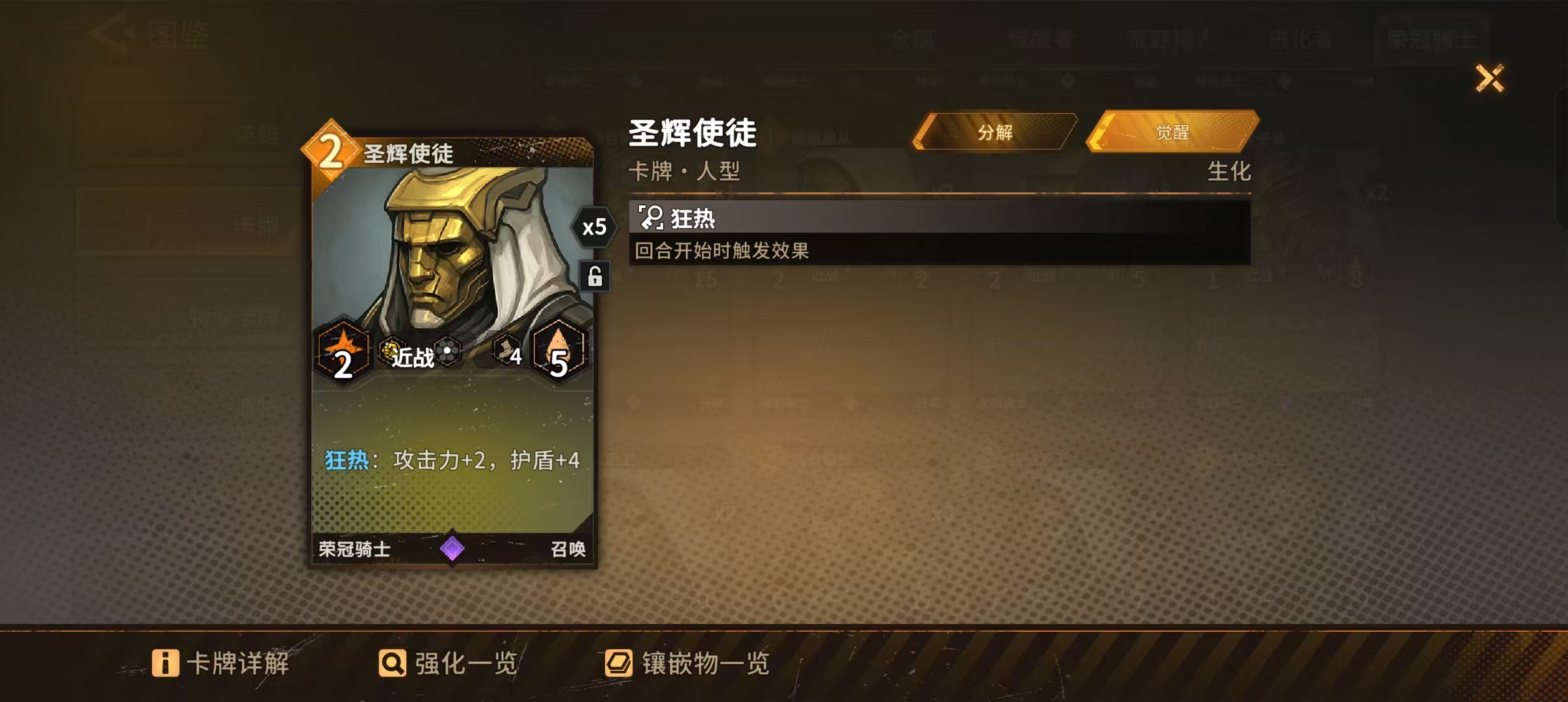Click the 分解 decompose button
This screenshot has width=1568, height=702.
pos(995,132)
